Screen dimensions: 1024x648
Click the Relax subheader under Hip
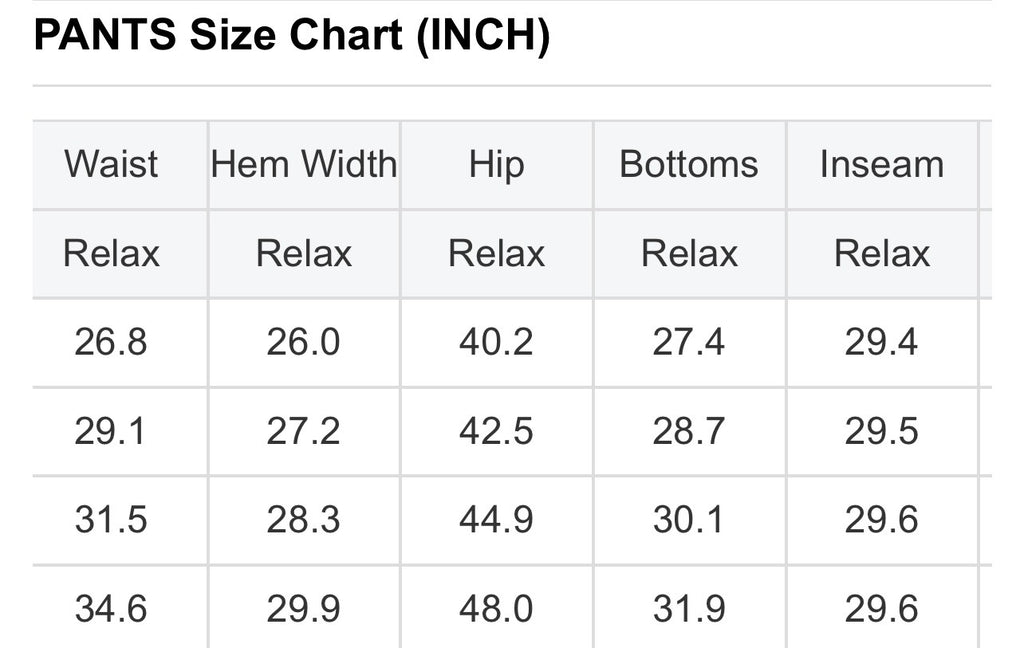496,253
